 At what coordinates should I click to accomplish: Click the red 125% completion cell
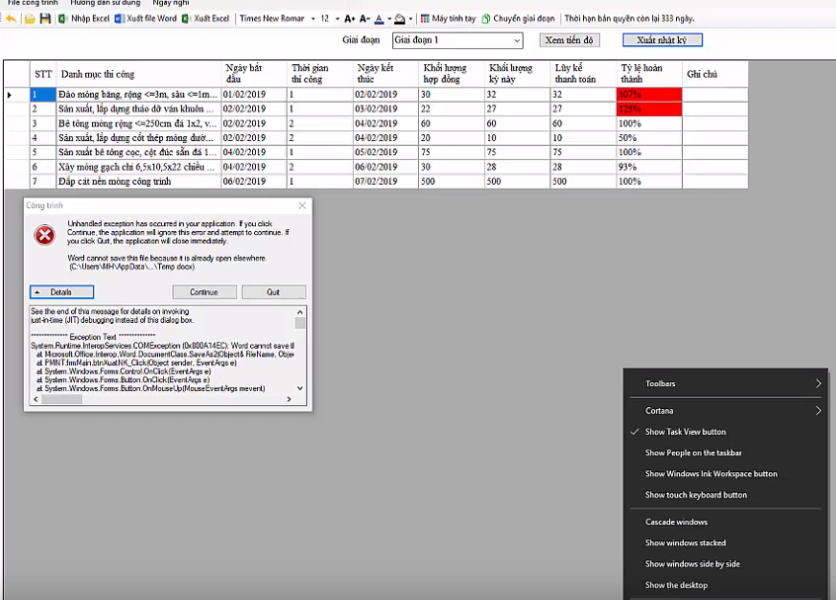point(649,109)
